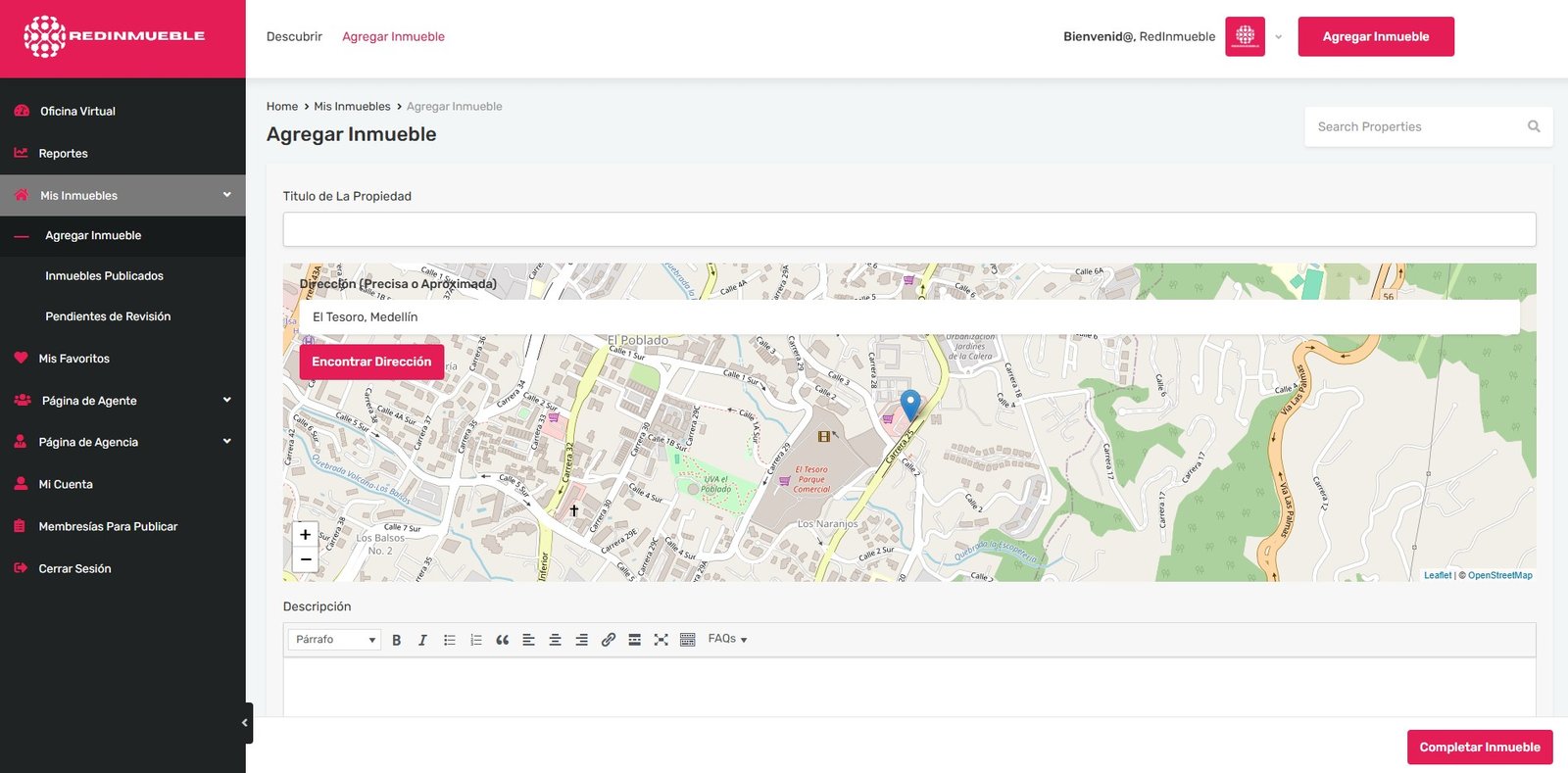The image size is (1568, 773).
Task: Open the Párrafo format dropdown
Action: pyautogui.click(x=334, y=640)
